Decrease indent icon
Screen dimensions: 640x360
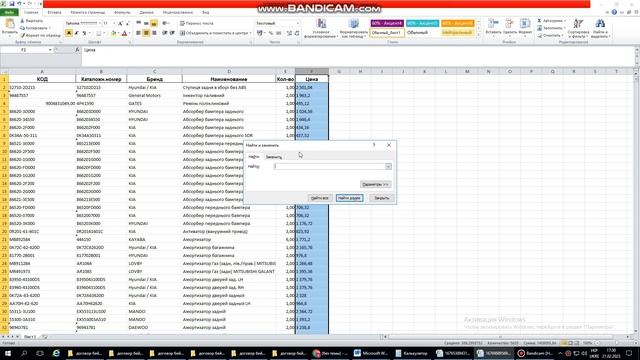pyautogui.click(x=164, y=33)
